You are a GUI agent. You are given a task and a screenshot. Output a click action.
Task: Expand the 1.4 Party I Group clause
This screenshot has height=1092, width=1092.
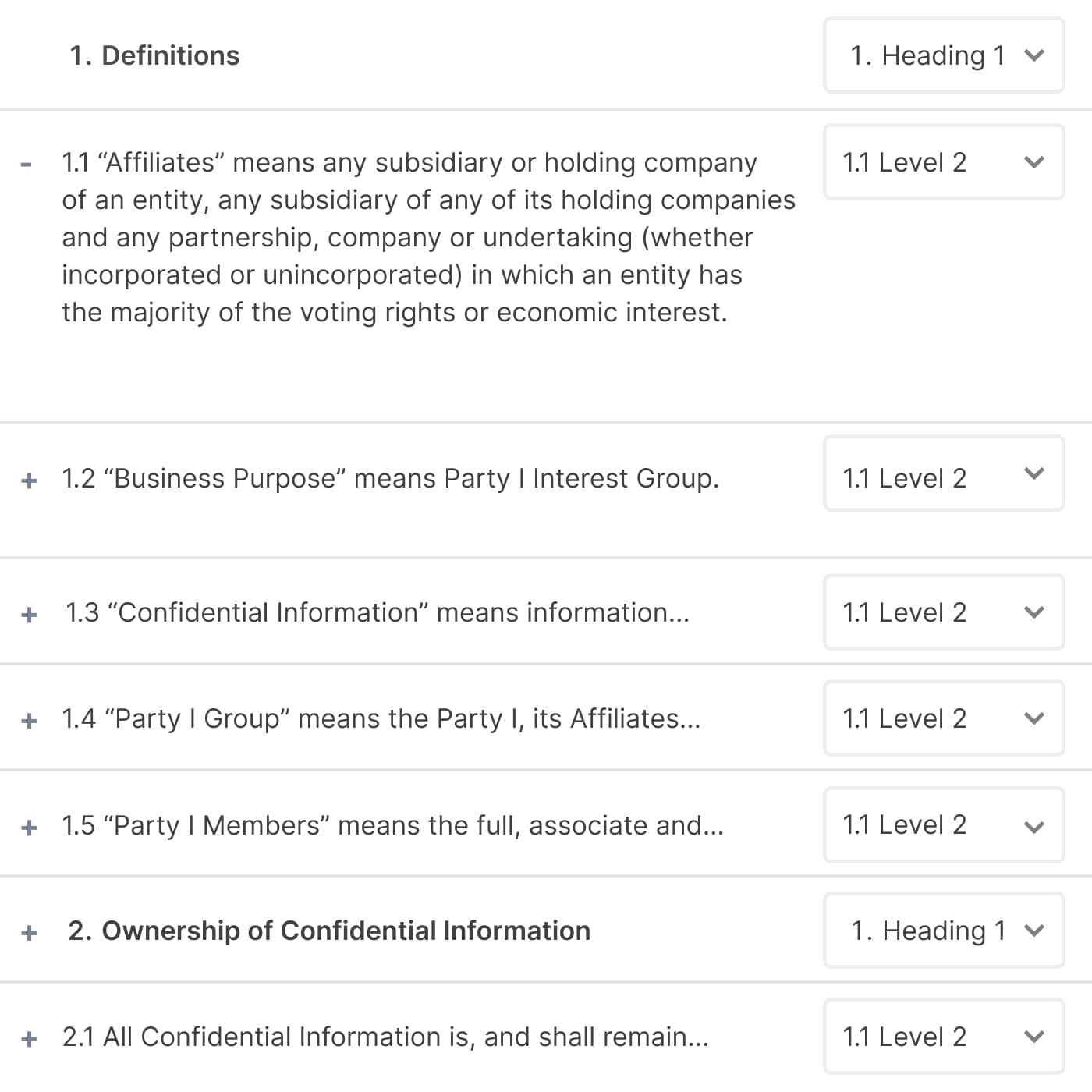(30, 720)
